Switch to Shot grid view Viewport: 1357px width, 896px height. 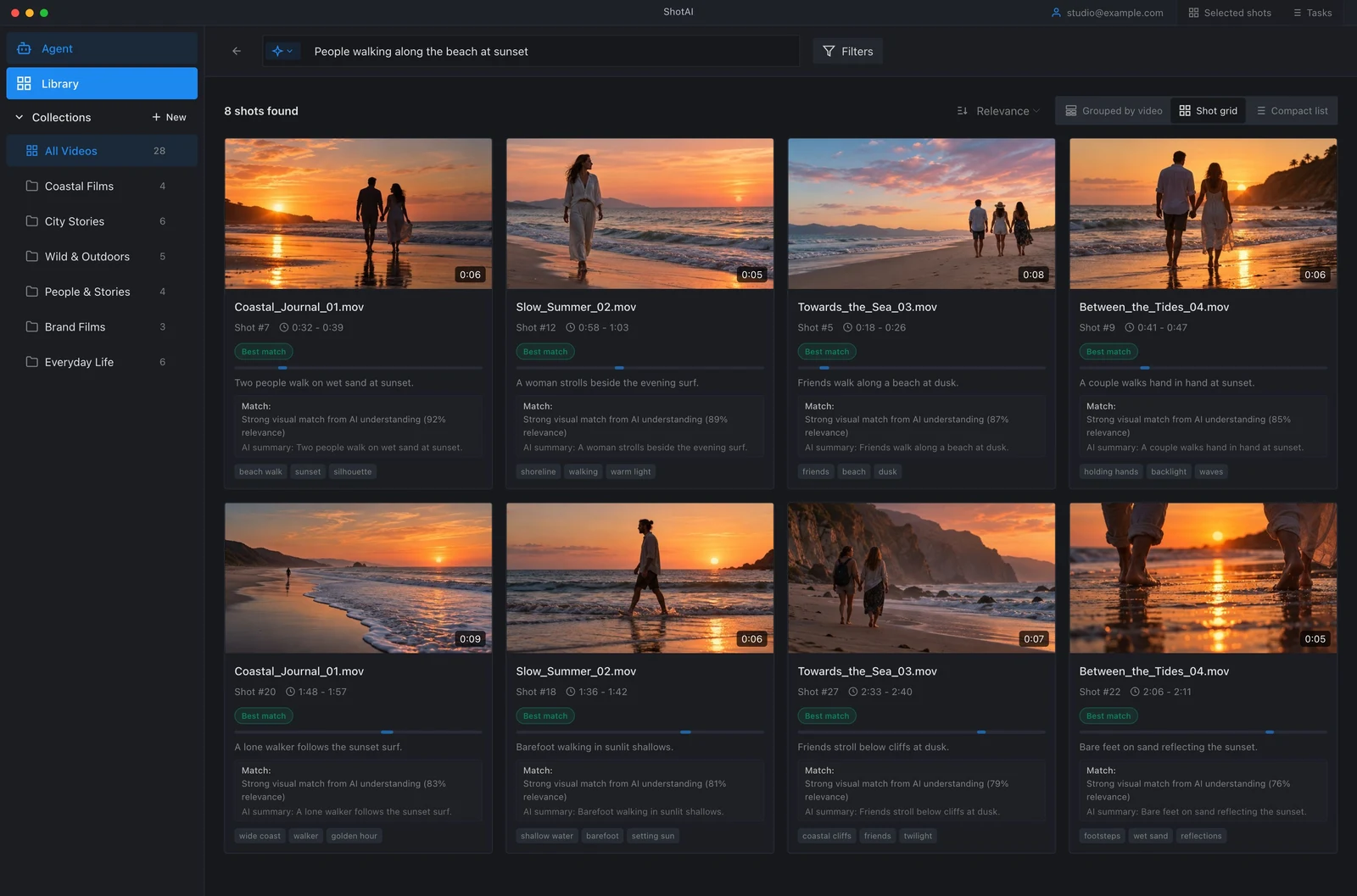pos(1208,111)
